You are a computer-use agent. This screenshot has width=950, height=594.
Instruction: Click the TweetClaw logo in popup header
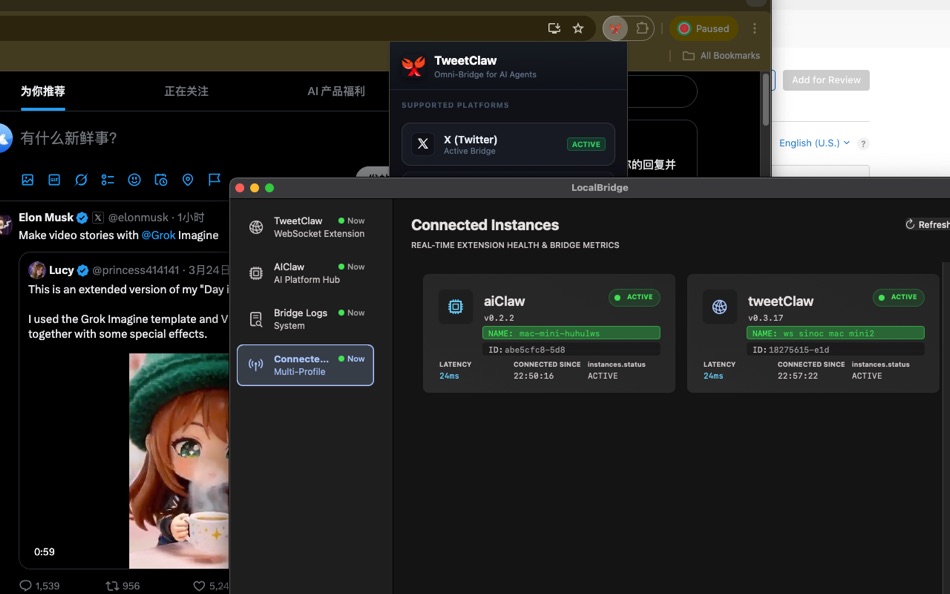click(x=413, y=66)
